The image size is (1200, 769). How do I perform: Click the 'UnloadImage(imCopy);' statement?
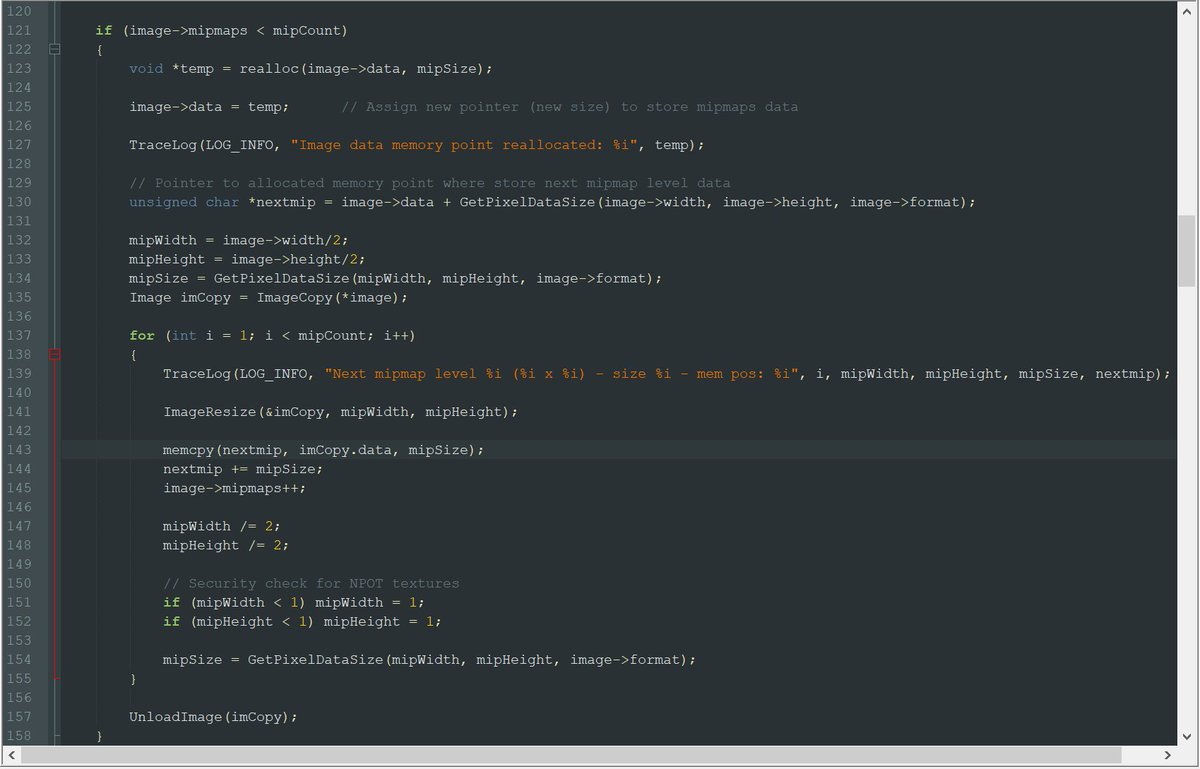[x=214, y=717]
